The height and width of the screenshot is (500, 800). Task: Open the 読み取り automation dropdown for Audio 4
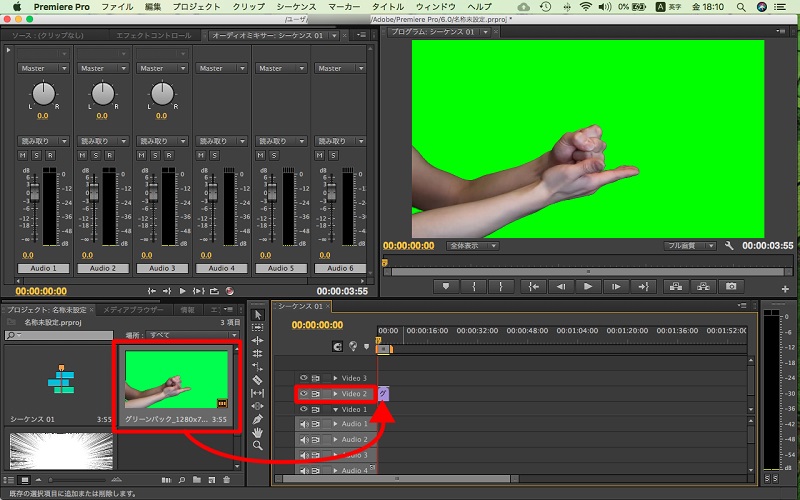coord(222,141)
